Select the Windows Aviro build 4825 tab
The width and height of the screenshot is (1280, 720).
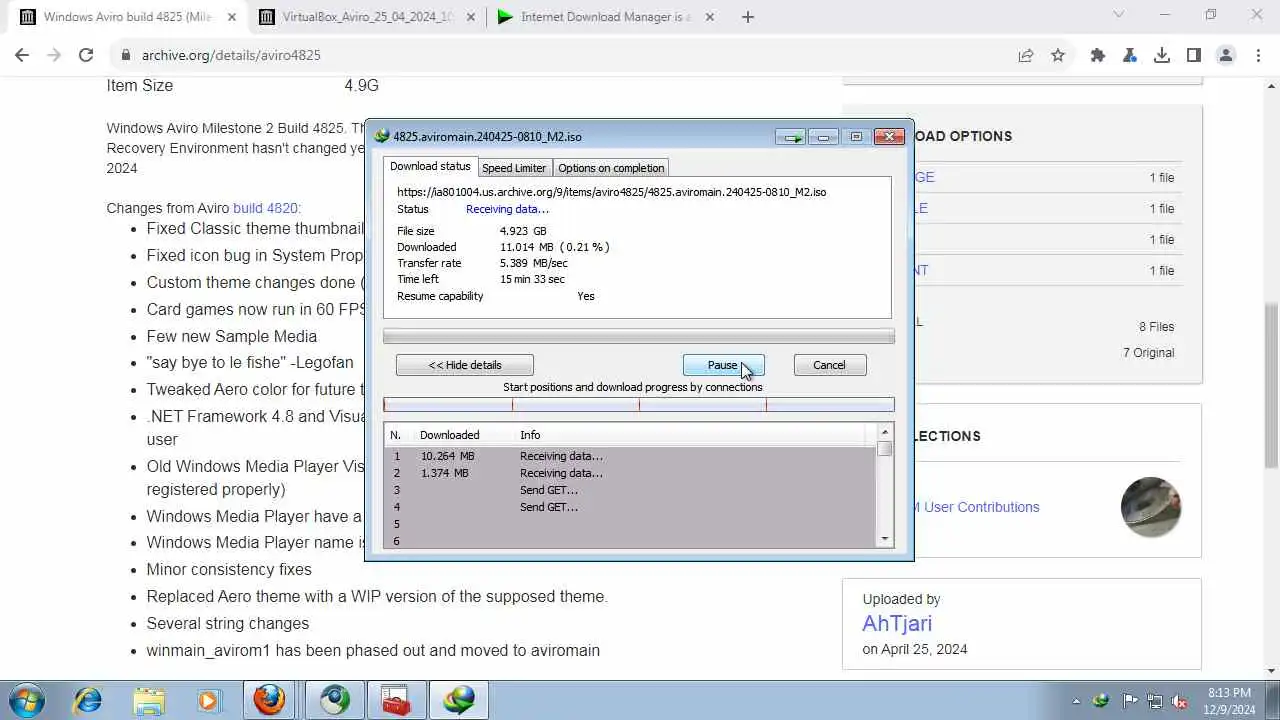[x=127, y=17]
